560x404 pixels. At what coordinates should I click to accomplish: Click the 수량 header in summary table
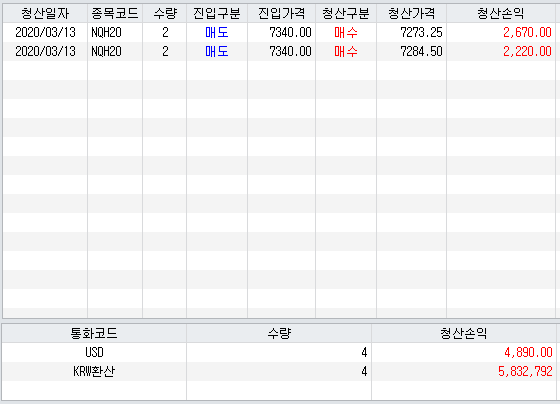click(279, 333)
